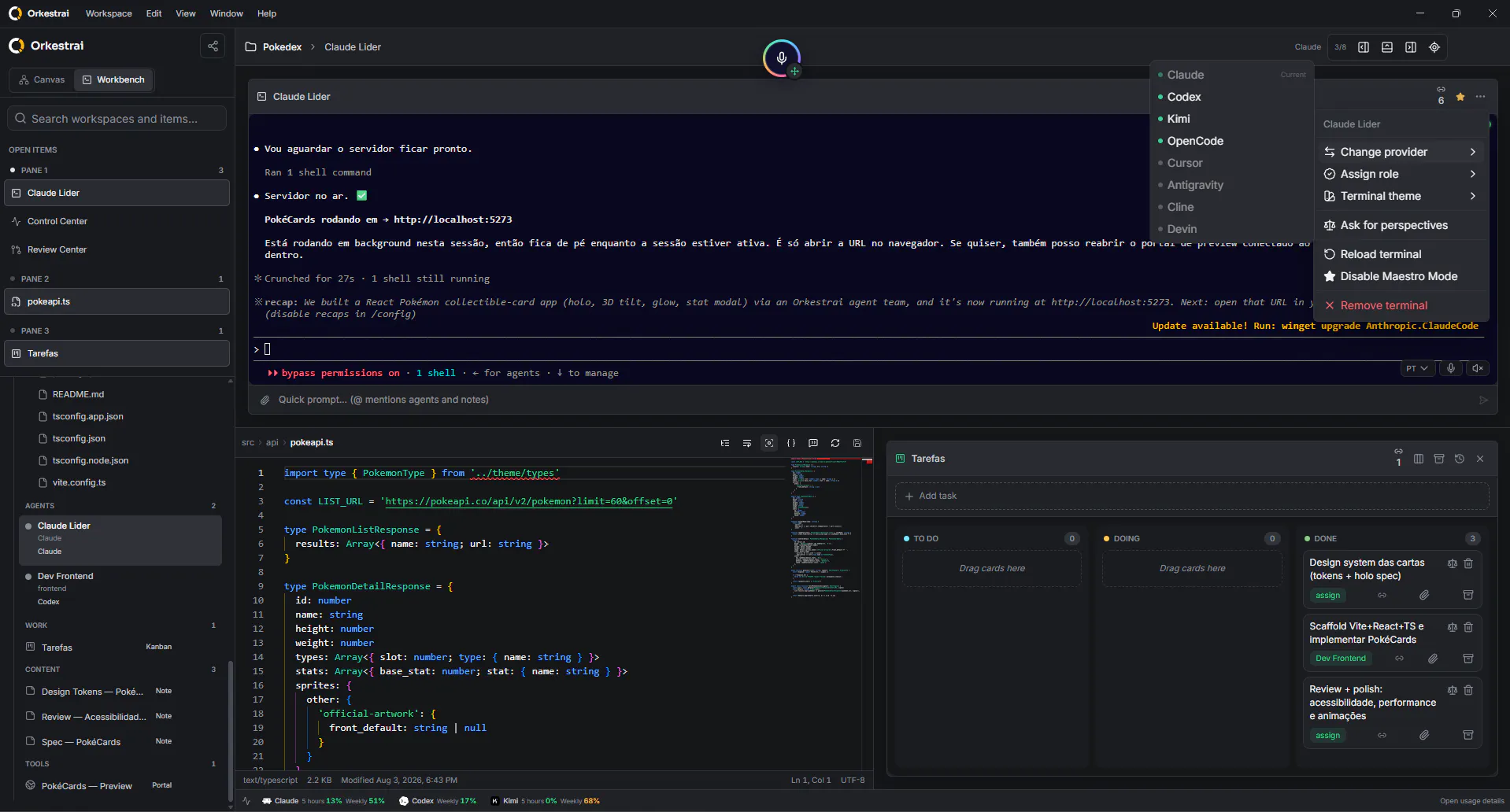Click the curly braces format icon in editor

[x=791, y=443]
